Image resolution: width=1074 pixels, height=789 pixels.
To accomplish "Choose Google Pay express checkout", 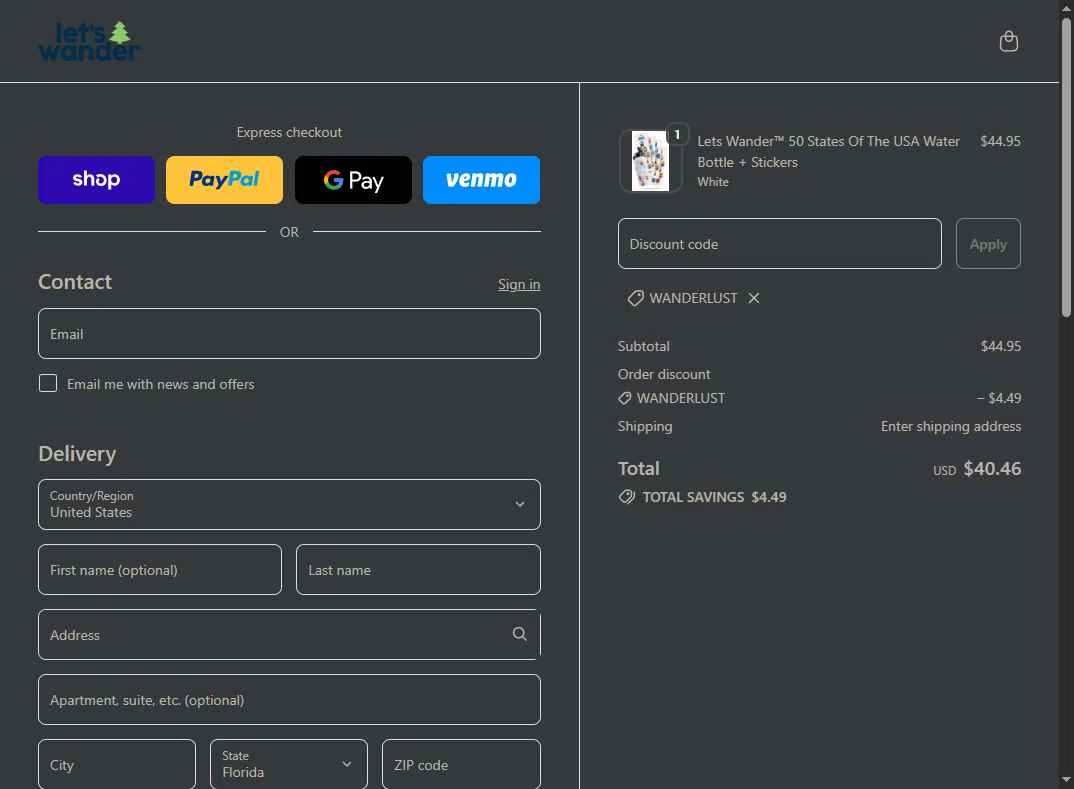I will pyautogui.click(x=353, y=179).
